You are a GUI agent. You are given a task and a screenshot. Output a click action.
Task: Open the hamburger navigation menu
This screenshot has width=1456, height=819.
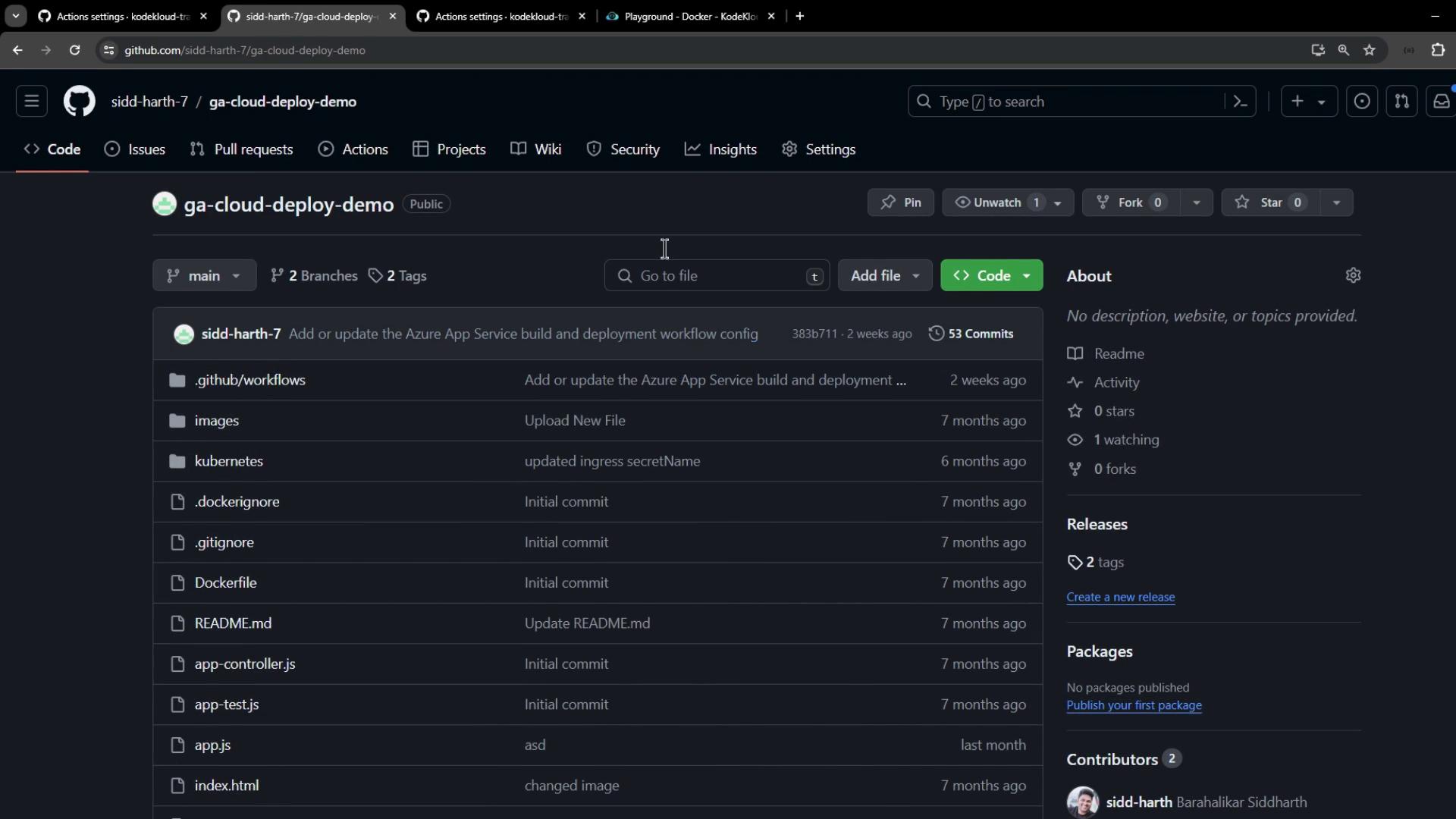coord(32,101)
